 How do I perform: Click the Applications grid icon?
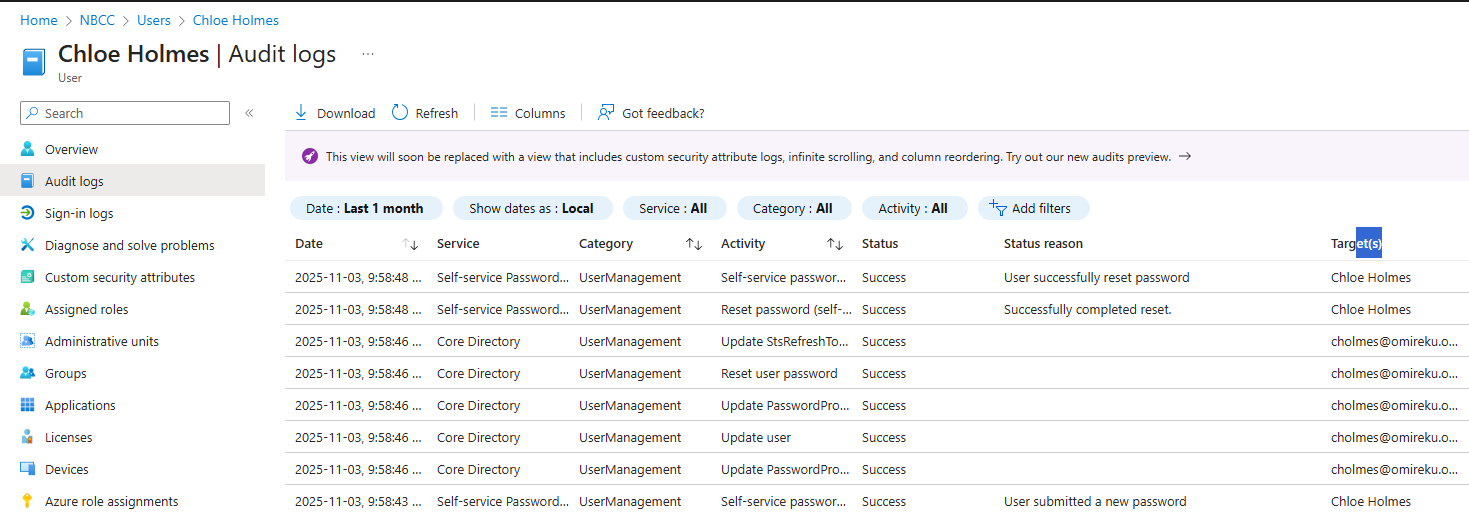coord(27,405)
